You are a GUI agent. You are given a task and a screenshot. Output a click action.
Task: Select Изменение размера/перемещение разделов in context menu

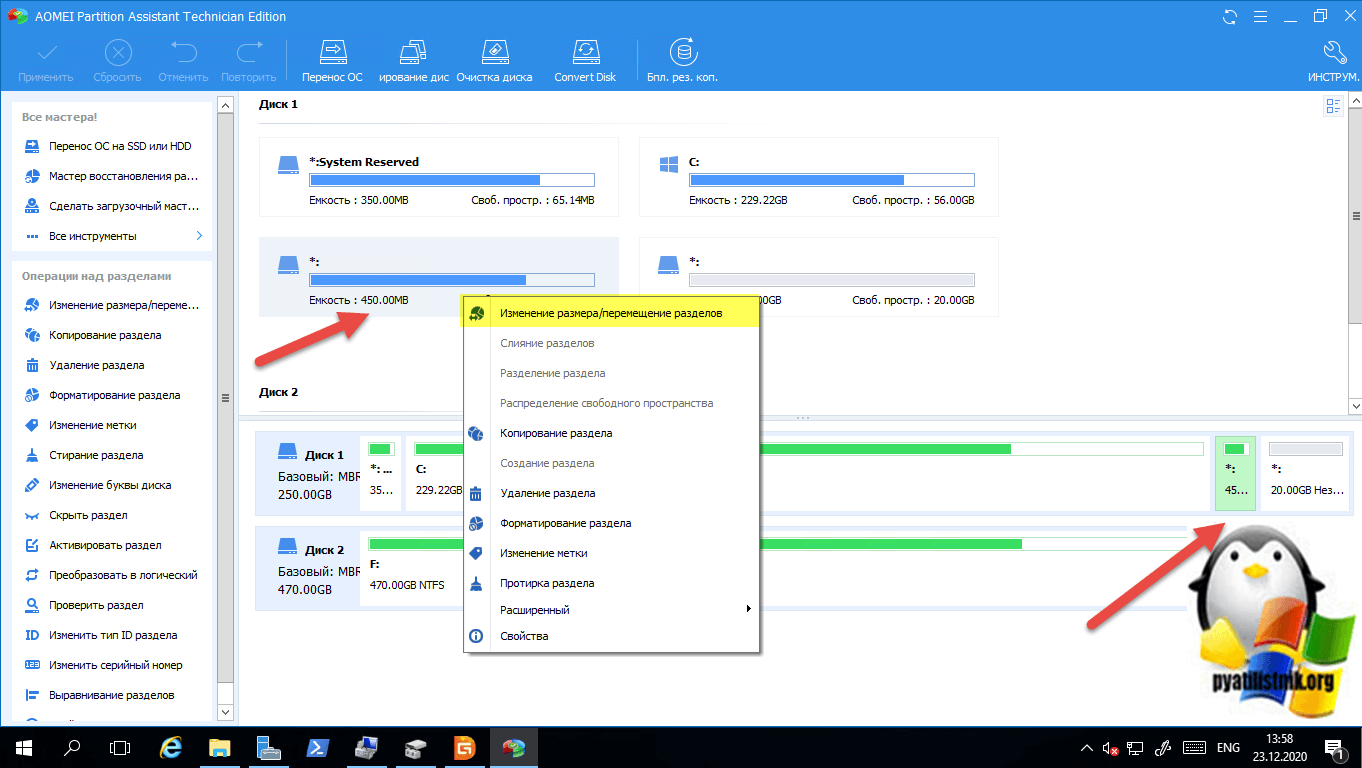click(x=610, y=314)
